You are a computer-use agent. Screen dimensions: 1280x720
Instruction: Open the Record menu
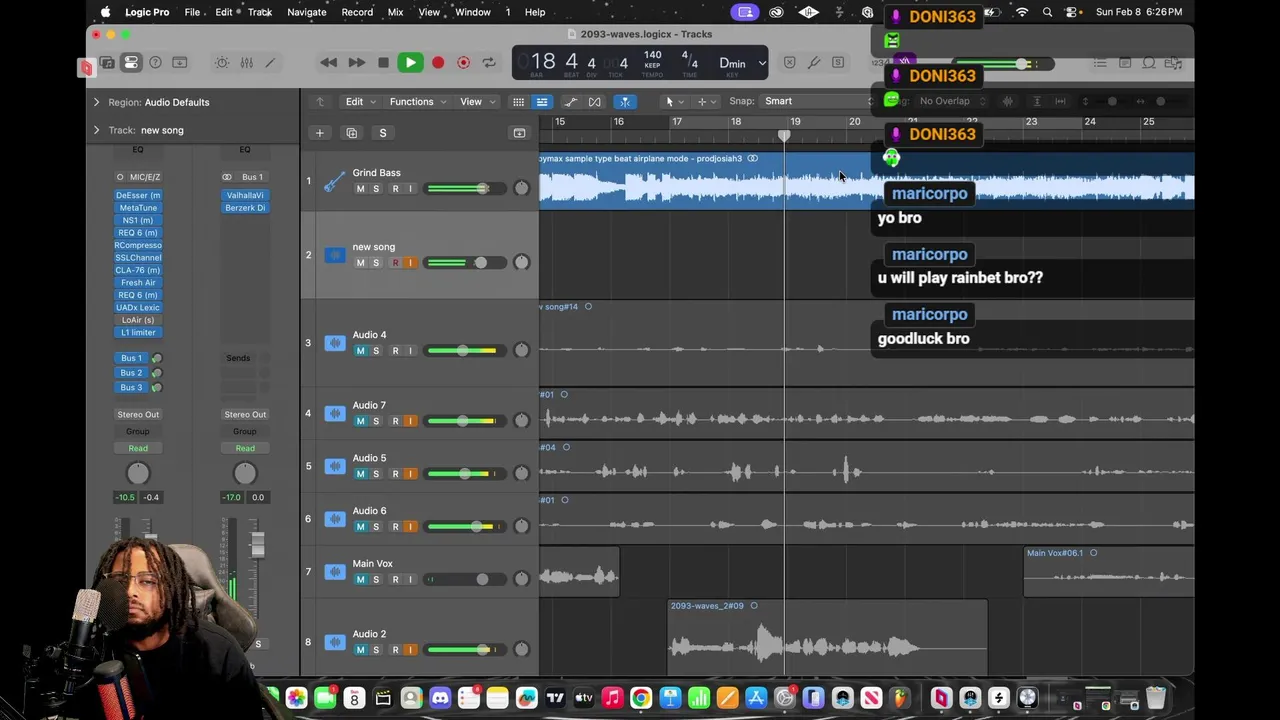pyautogui.click(x=357, y=12)
